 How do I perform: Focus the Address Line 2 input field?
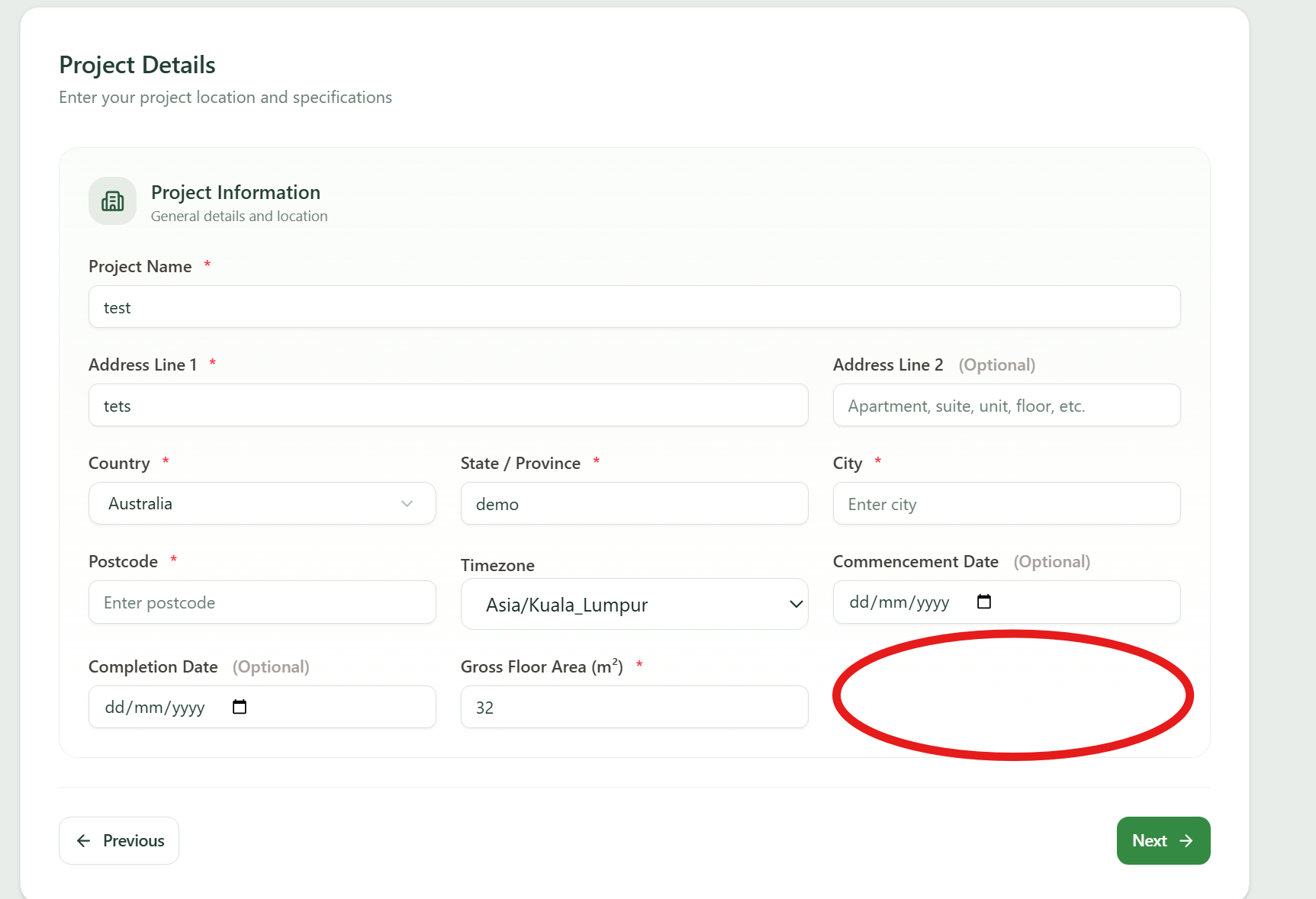(1007, 406)
